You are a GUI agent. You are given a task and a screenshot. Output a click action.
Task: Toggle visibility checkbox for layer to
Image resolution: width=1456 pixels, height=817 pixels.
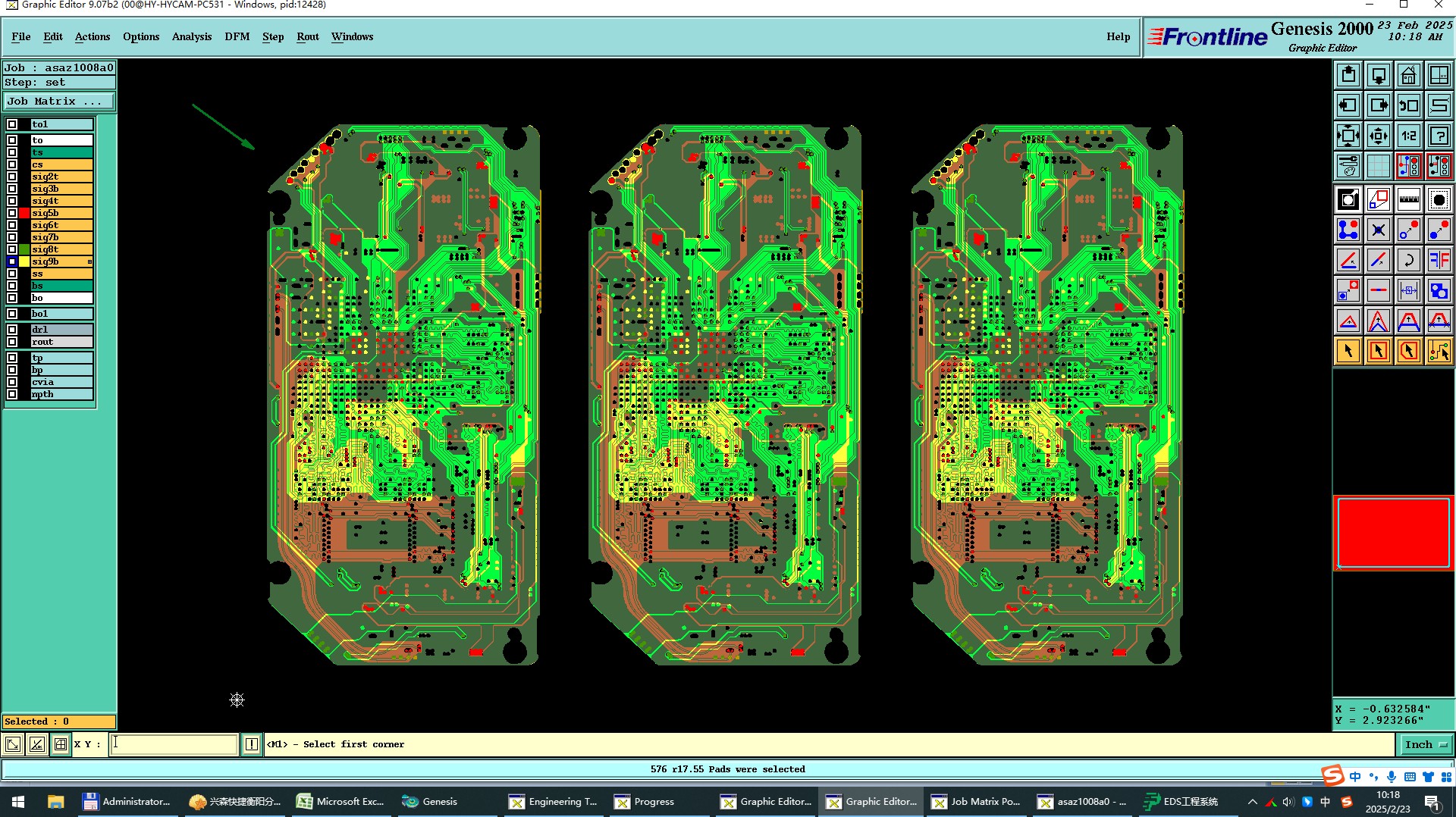[x=12, y=140]
